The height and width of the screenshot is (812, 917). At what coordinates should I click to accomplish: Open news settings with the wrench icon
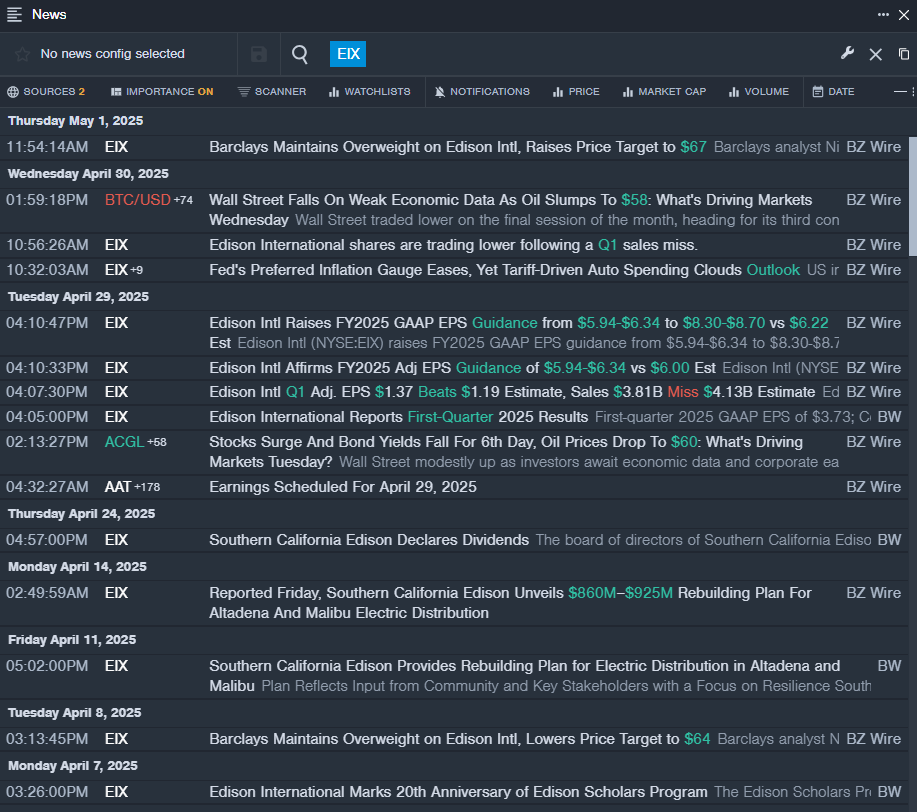(847, 54)
